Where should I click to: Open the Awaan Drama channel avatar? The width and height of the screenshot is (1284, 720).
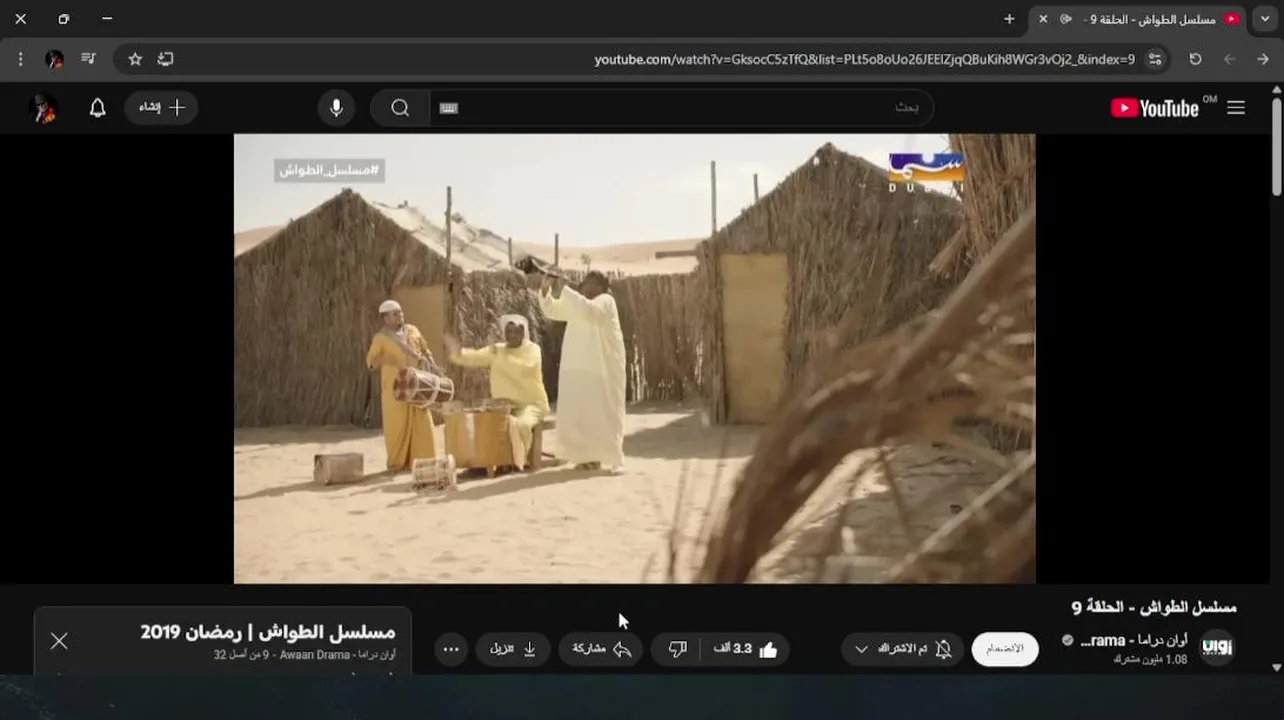1217,648
